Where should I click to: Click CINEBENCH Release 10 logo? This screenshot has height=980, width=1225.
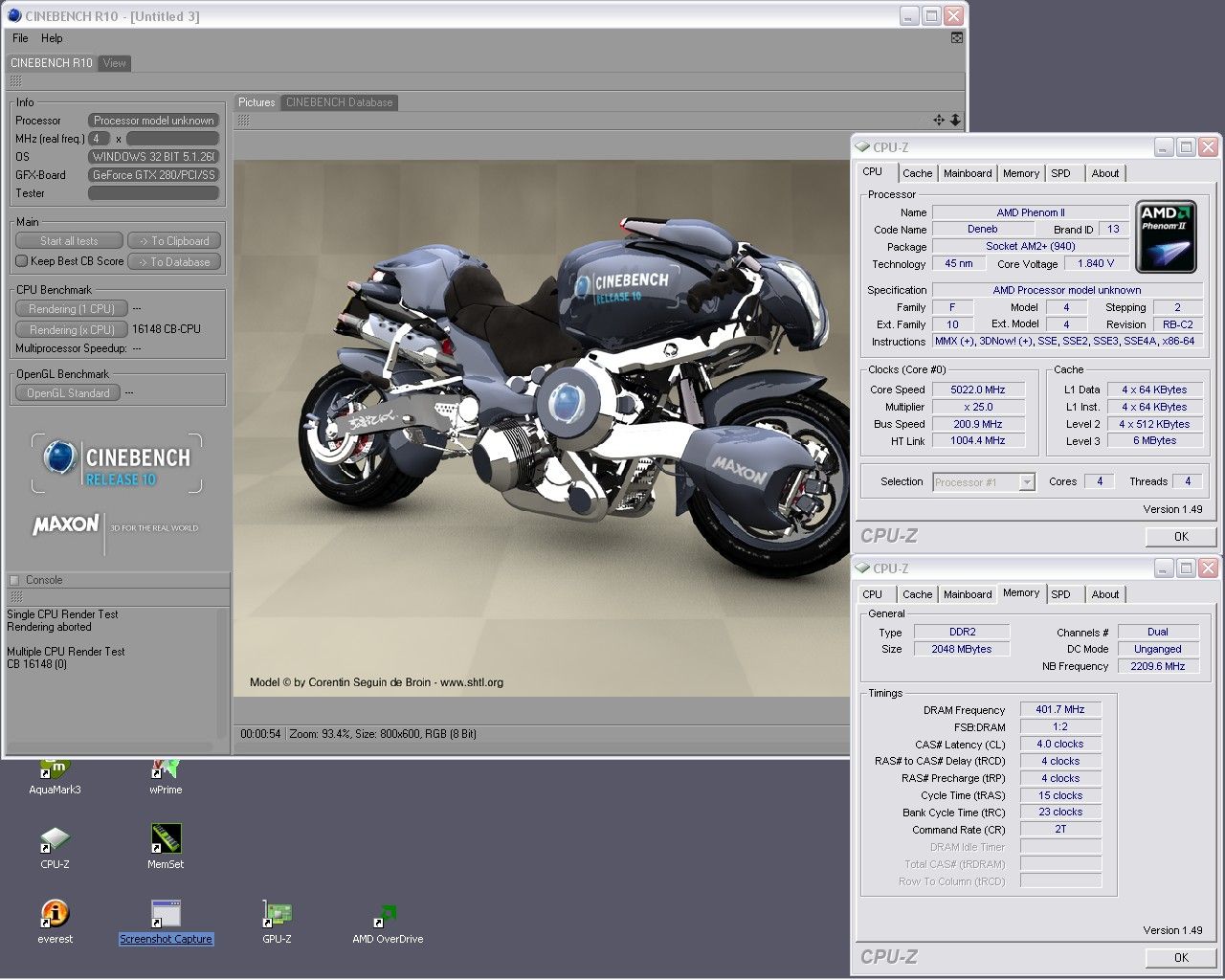click(x=117, y=463)
